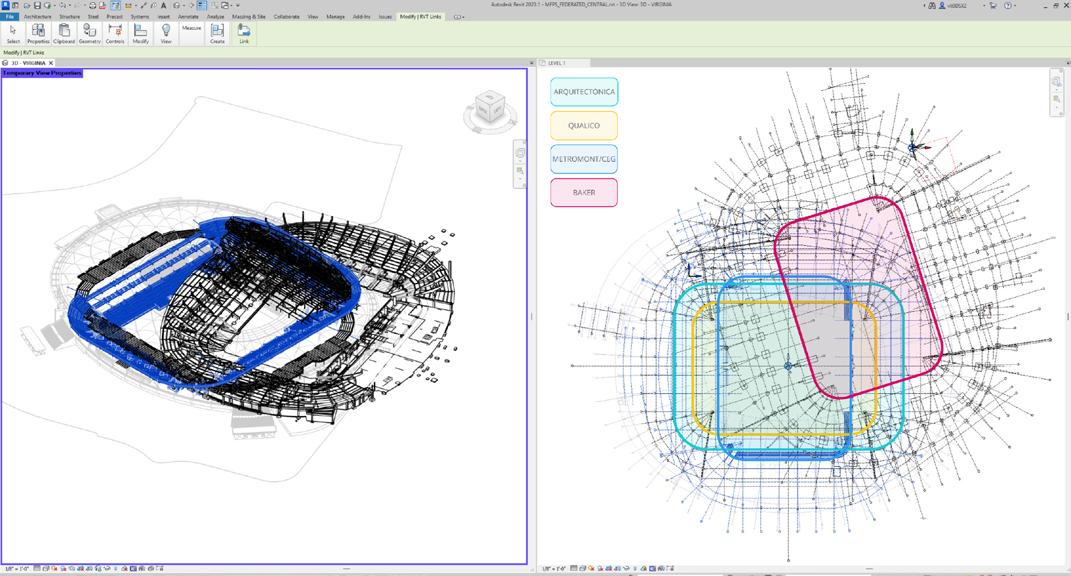This screenshot has width=1071, height=576.
Task: Open the Geometry ribbon panel
Action: coord(89,33)
